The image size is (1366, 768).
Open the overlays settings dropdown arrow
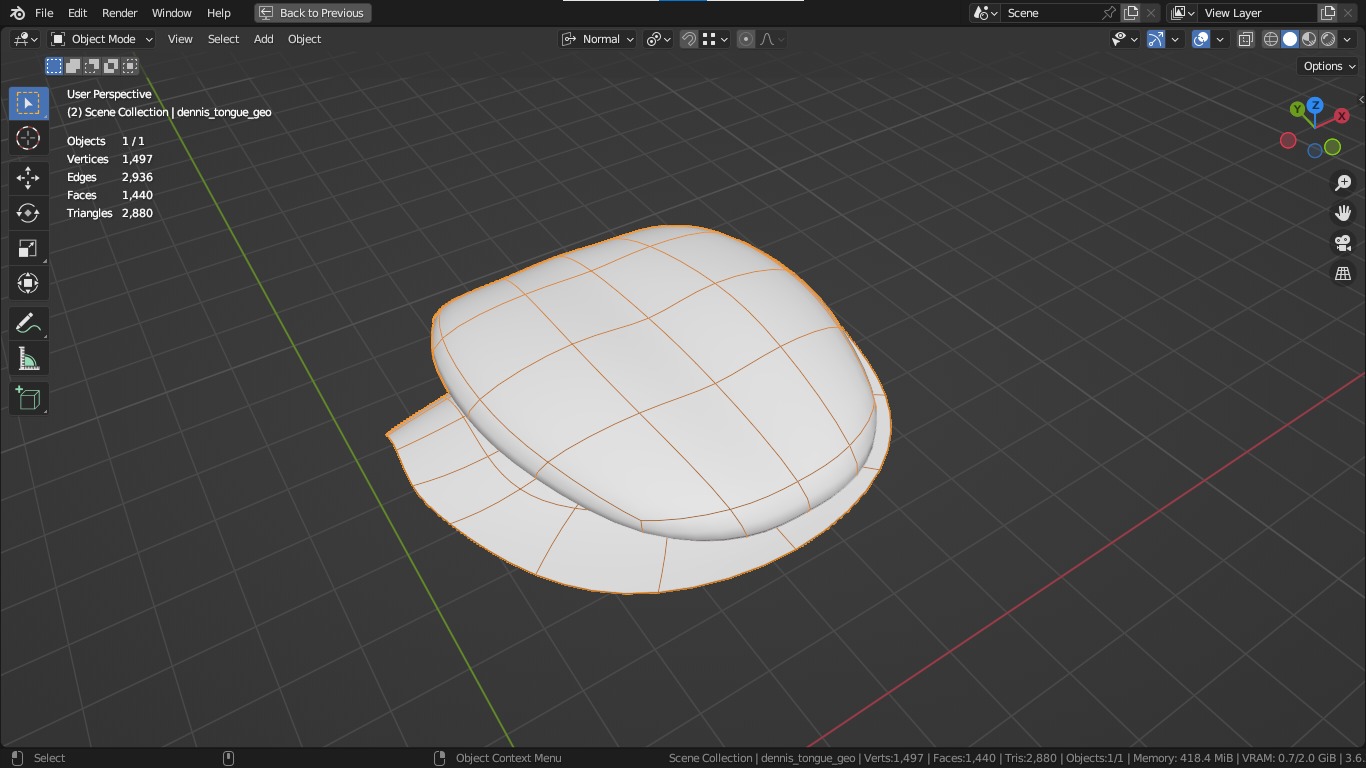coord(1220,39)
